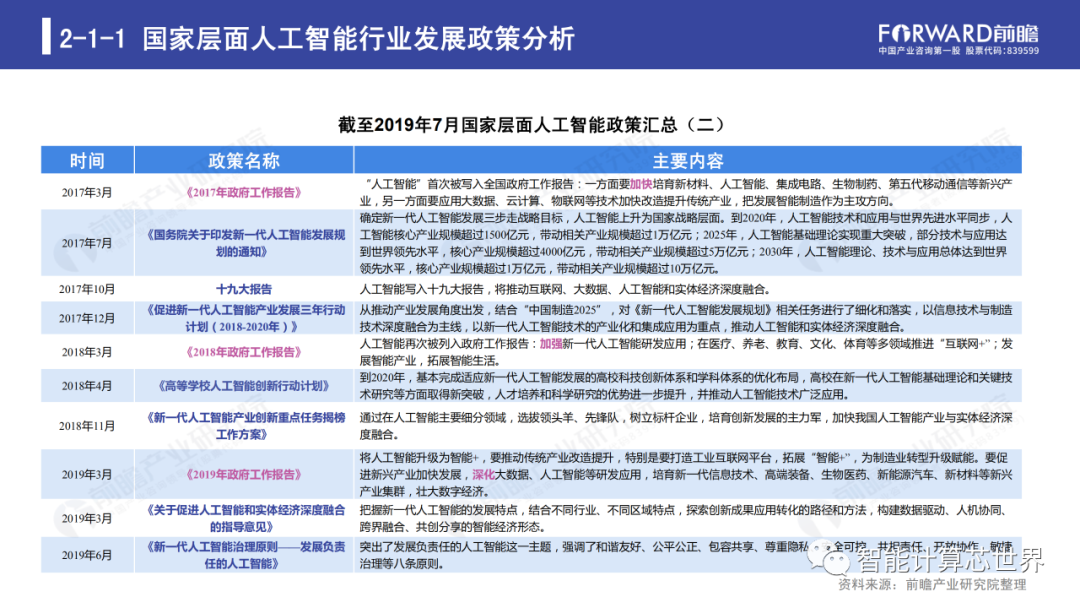Select the date cell 2018年4月
This screenshot has height=608, width=1080.
pos(87,386)
